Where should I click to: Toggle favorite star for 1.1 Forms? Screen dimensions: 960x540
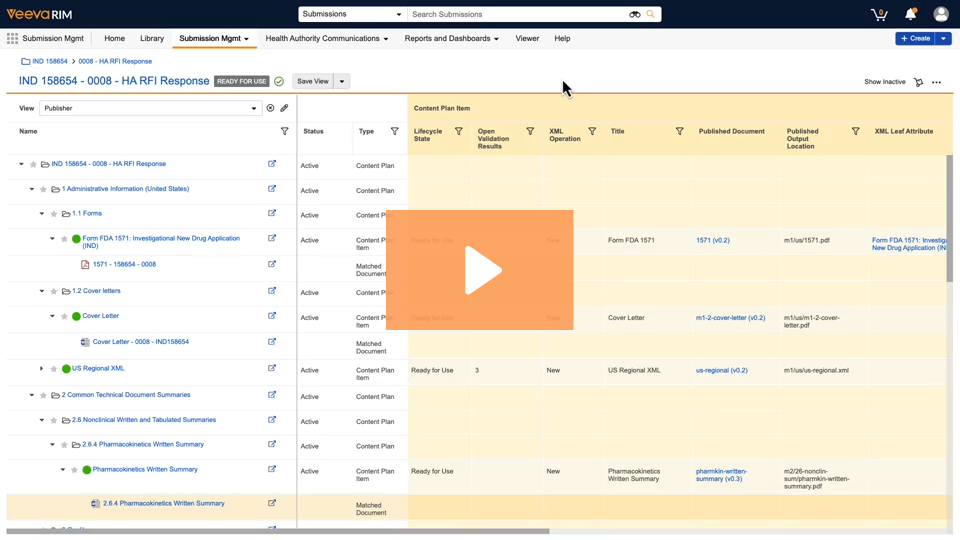[x=54, y=214]
